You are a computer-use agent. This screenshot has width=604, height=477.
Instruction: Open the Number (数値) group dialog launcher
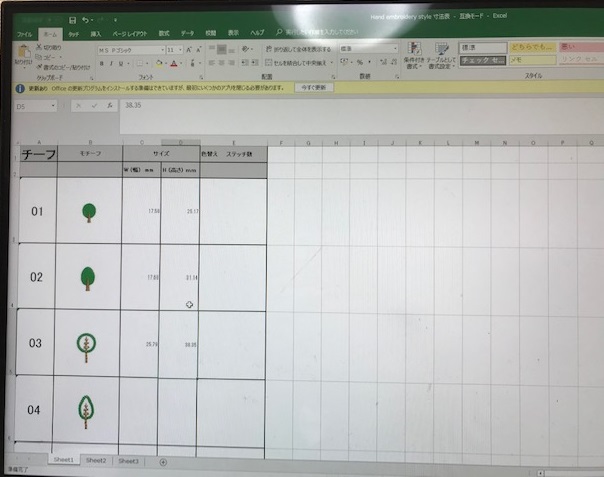tap(397, 77)
